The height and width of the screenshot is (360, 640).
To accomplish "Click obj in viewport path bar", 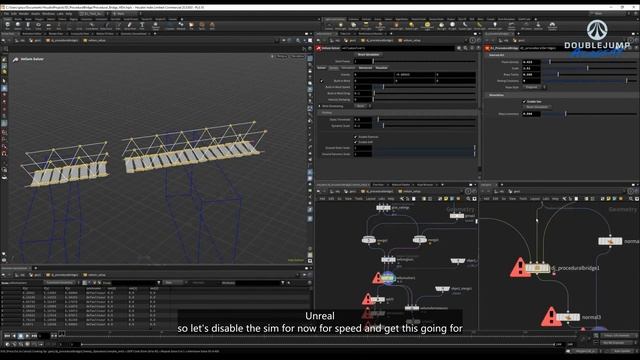I will click(x=20, y=40).
